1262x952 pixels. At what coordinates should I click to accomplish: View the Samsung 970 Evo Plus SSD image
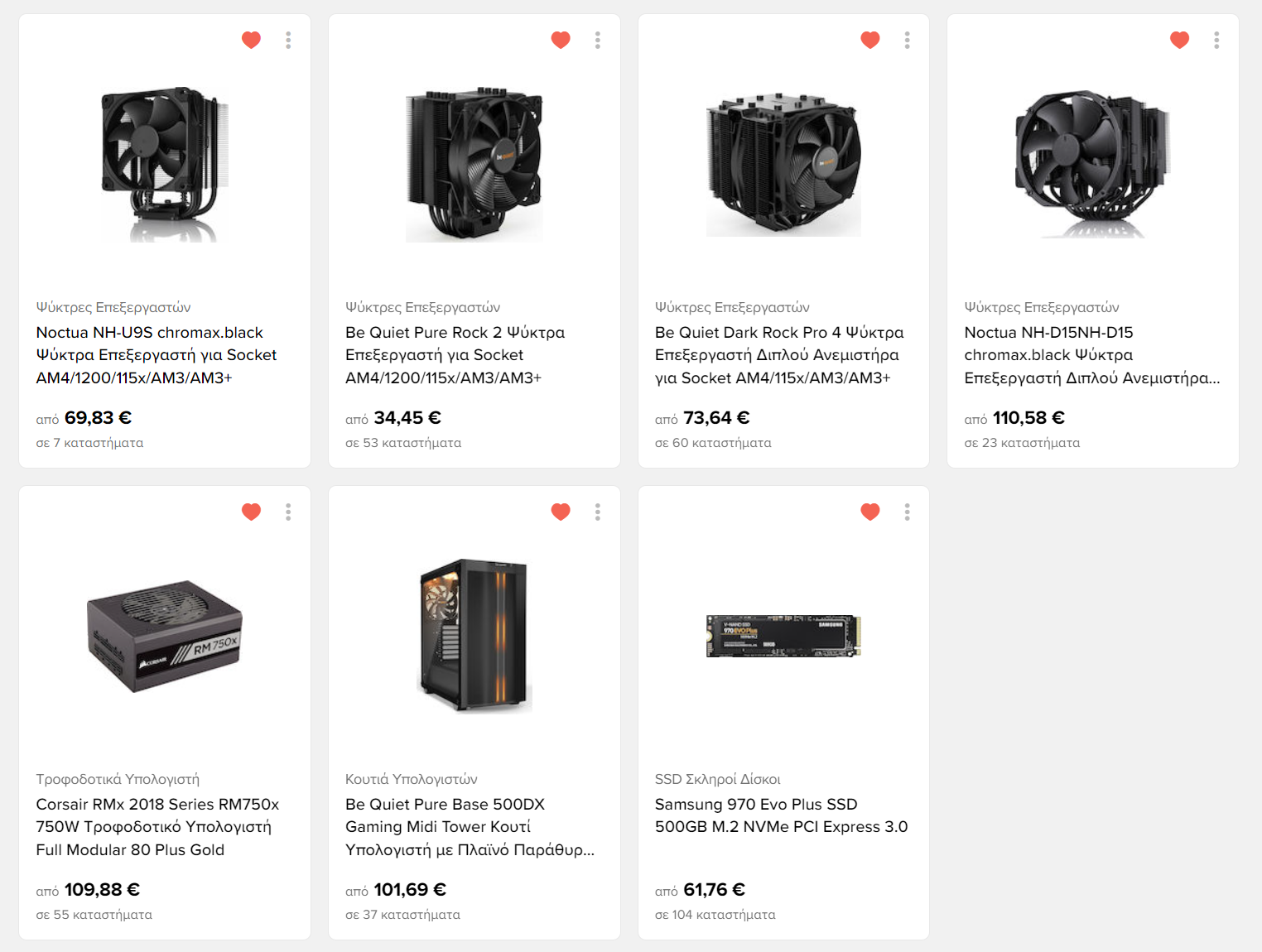point(783,636)
